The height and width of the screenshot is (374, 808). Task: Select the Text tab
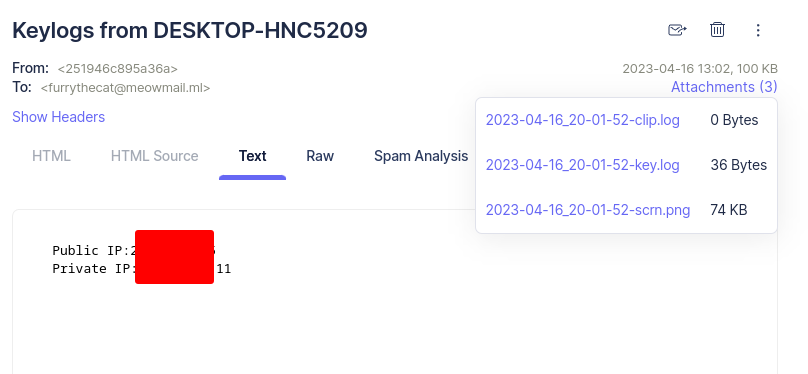(x=252, y=156)
